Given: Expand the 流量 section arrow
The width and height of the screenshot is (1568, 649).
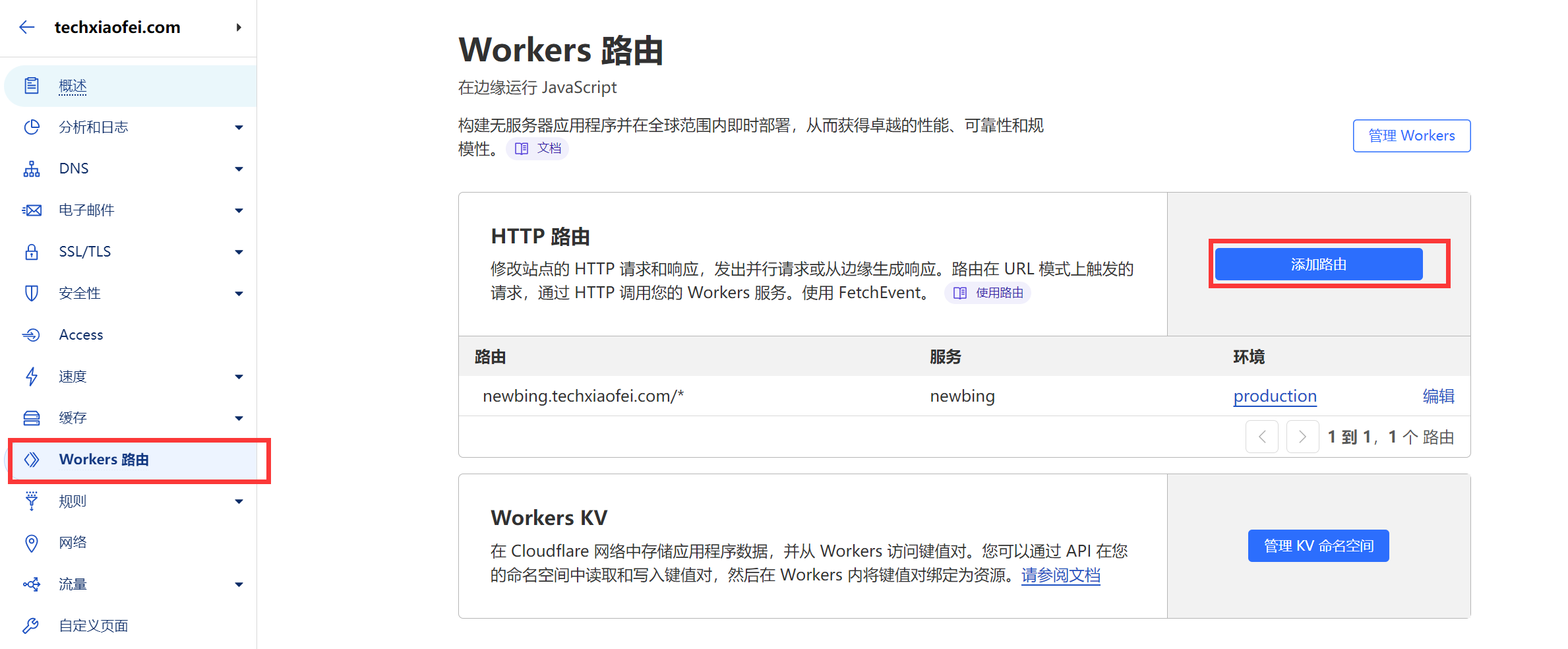Looking at the screenshot, I should pyautogui.click(x=239, y=584).
